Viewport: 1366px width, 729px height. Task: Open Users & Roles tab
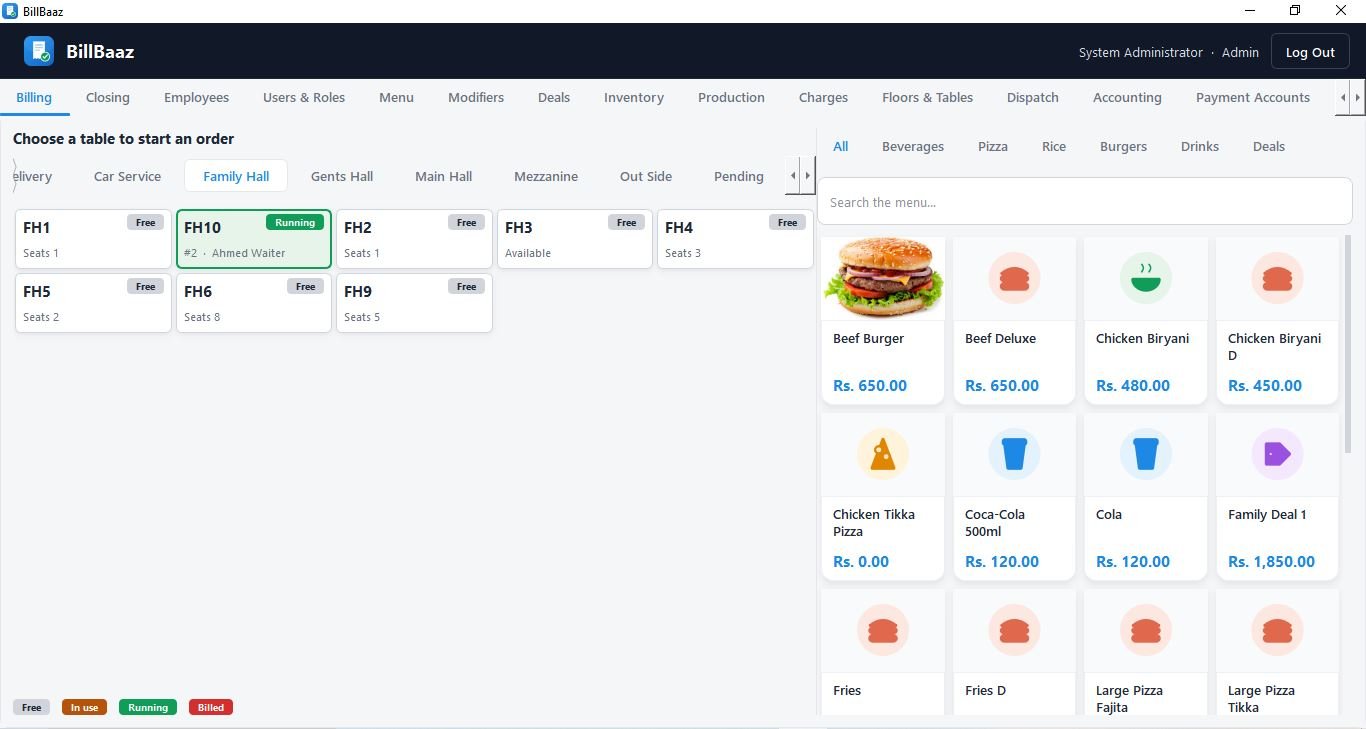coord(304,97)
